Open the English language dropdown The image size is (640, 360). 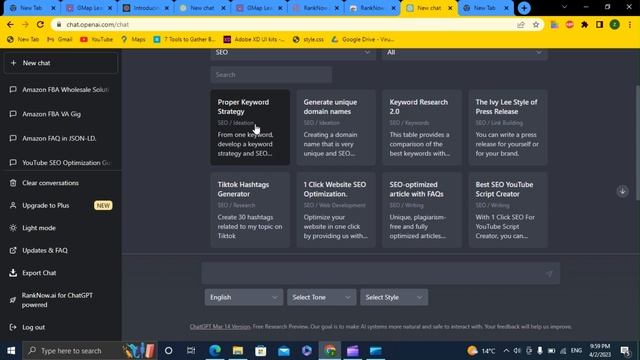pyautogui.click(x=244, y=297)
